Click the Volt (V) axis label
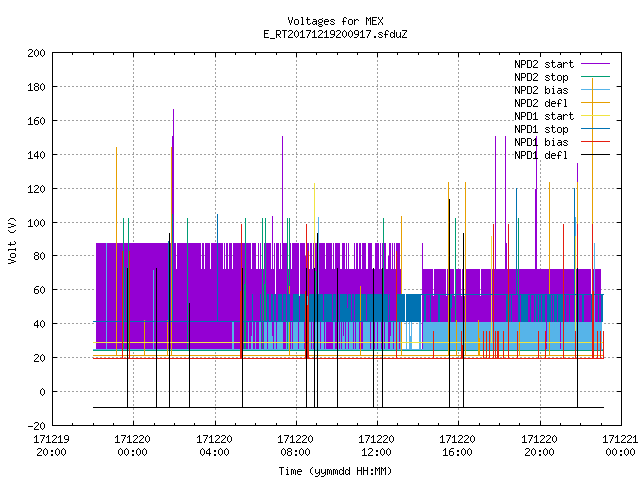 pos(13,240)
